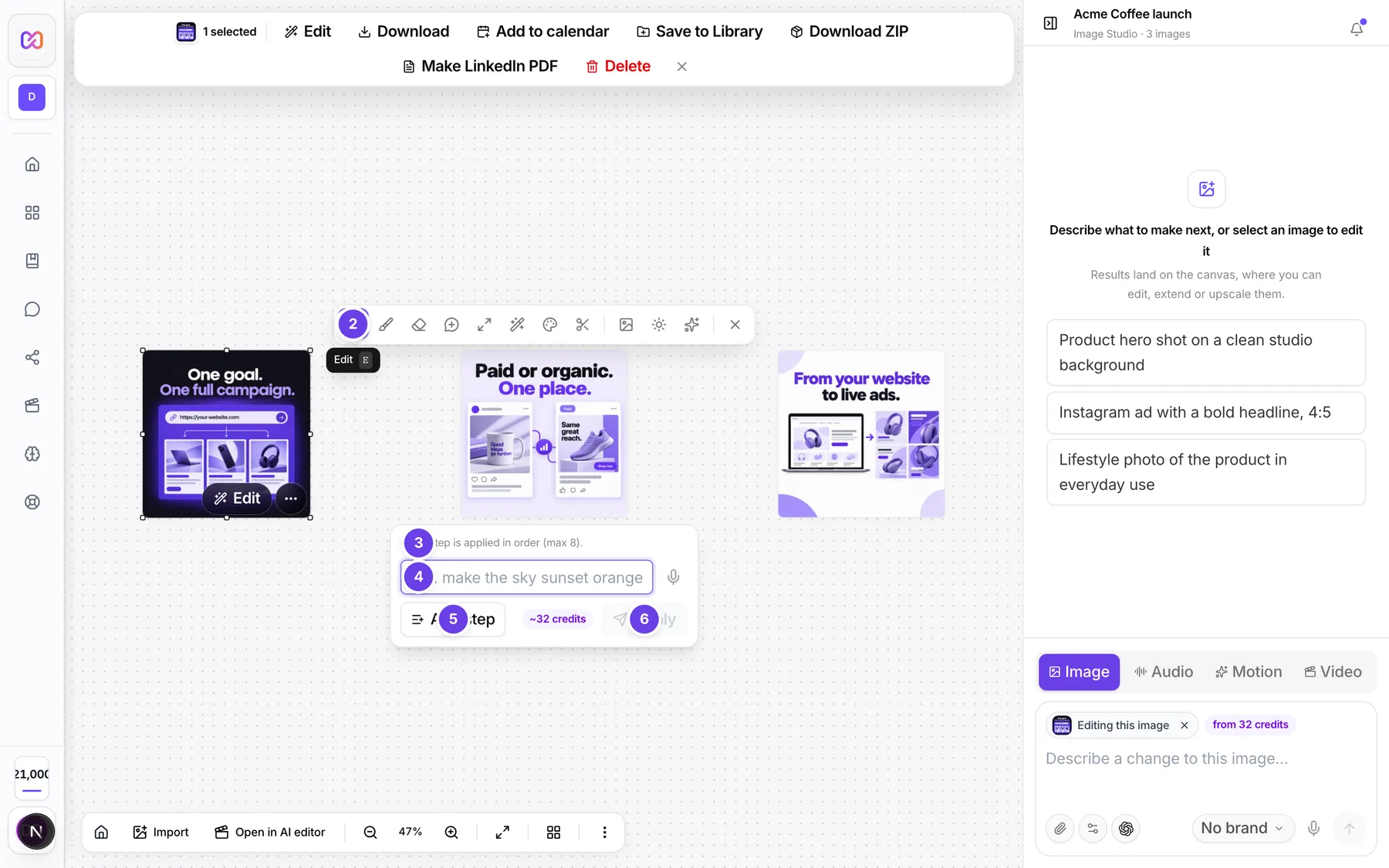Viewport: 1389px width, 868px height.
Task: Remove the Editing this image chip
Action: click(1185, 725)
